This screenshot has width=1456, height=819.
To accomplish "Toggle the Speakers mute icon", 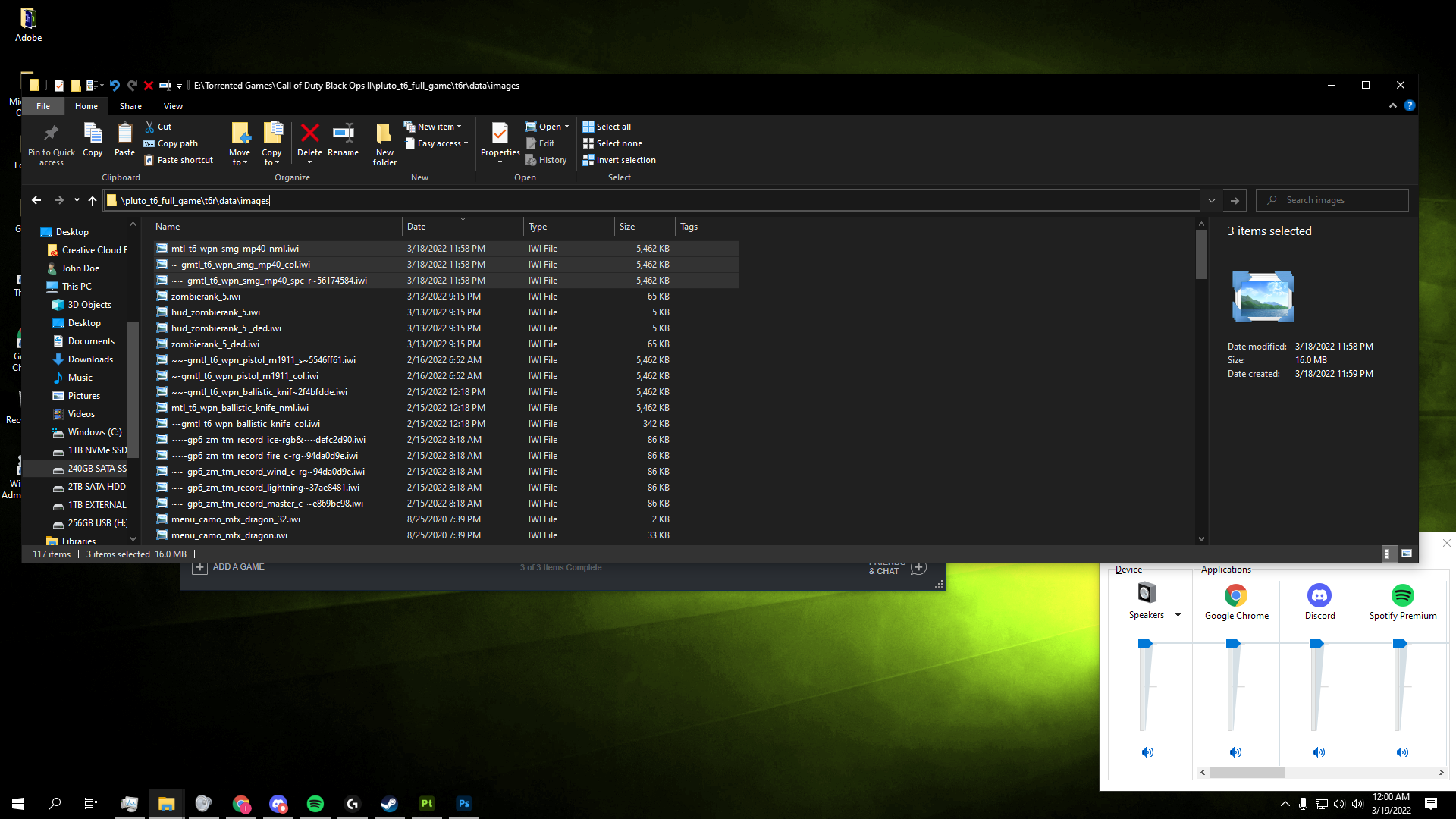I will click(1147, 752).
